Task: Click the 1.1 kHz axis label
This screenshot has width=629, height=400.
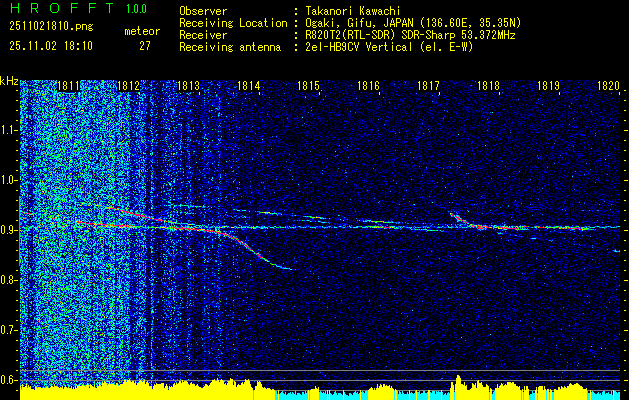Action: click(8, 130)
